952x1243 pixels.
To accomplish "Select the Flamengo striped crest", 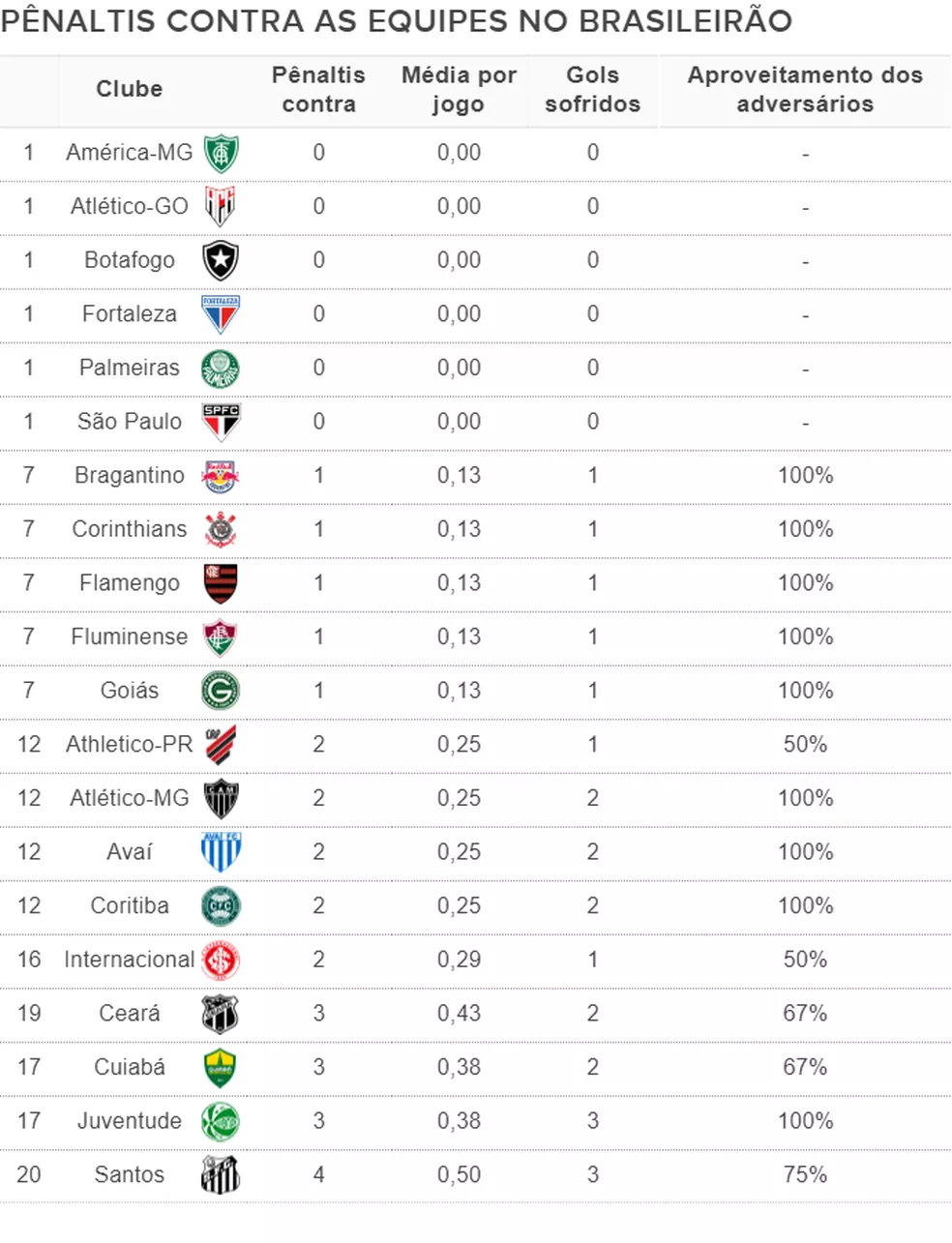I will (221, 583).
